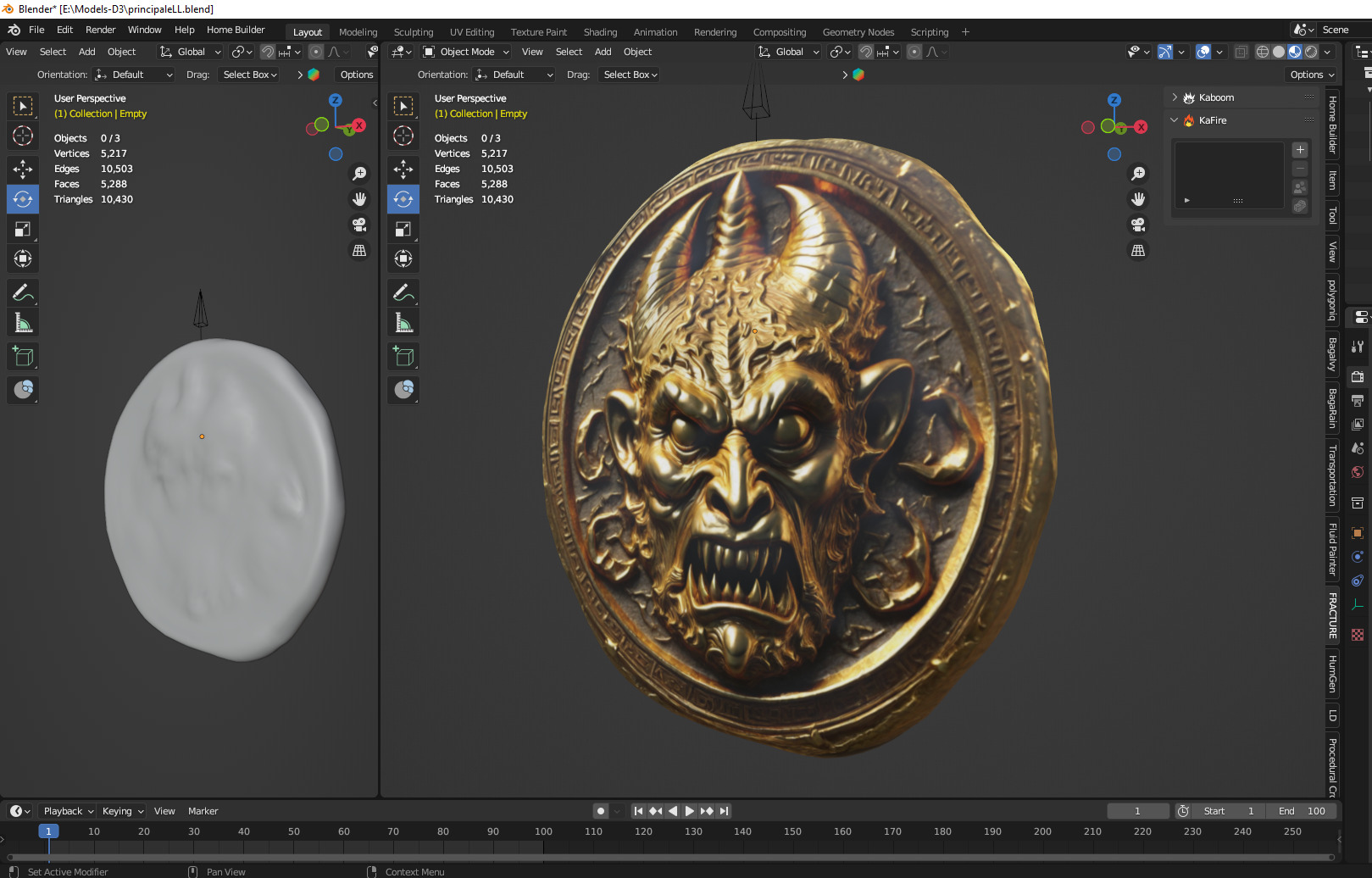Toggle camera view icon in left viewport
The image size is (1372, 878).
click(359, 225)
